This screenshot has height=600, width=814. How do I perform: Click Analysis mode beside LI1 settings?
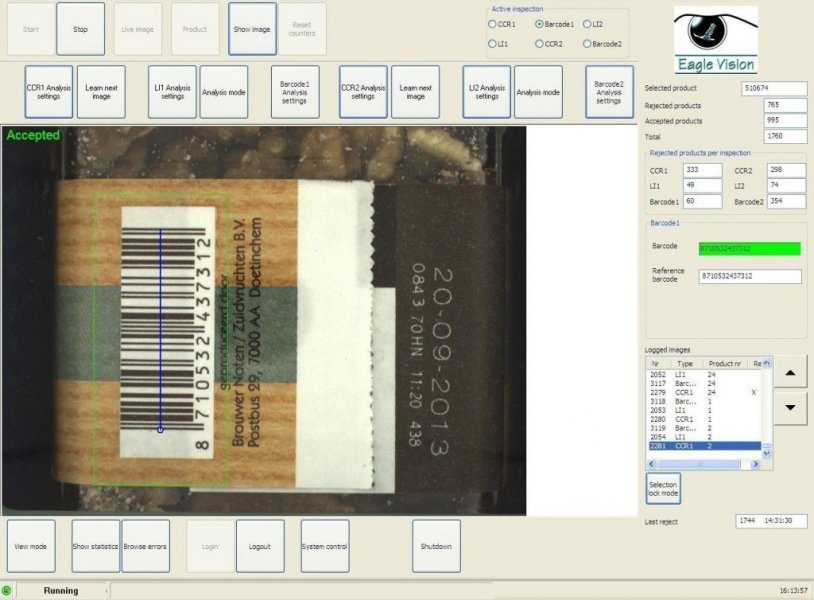coord(224,92)
